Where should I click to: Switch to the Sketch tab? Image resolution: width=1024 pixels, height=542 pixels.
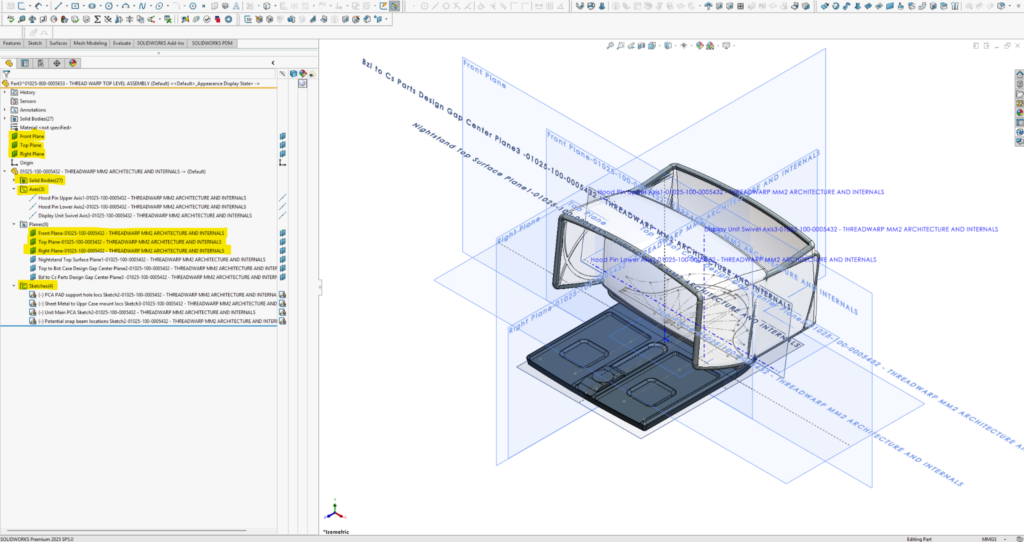point(35,43)
